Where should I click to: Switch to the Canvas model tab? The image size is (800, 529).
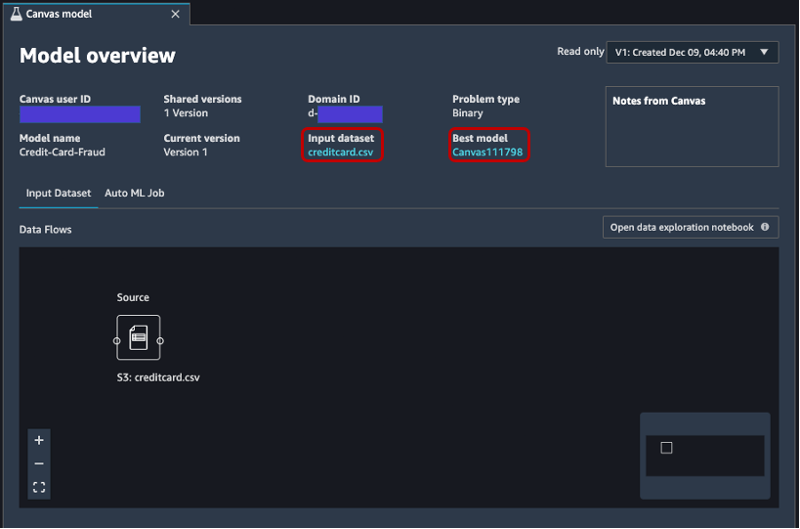pos(97,14)
